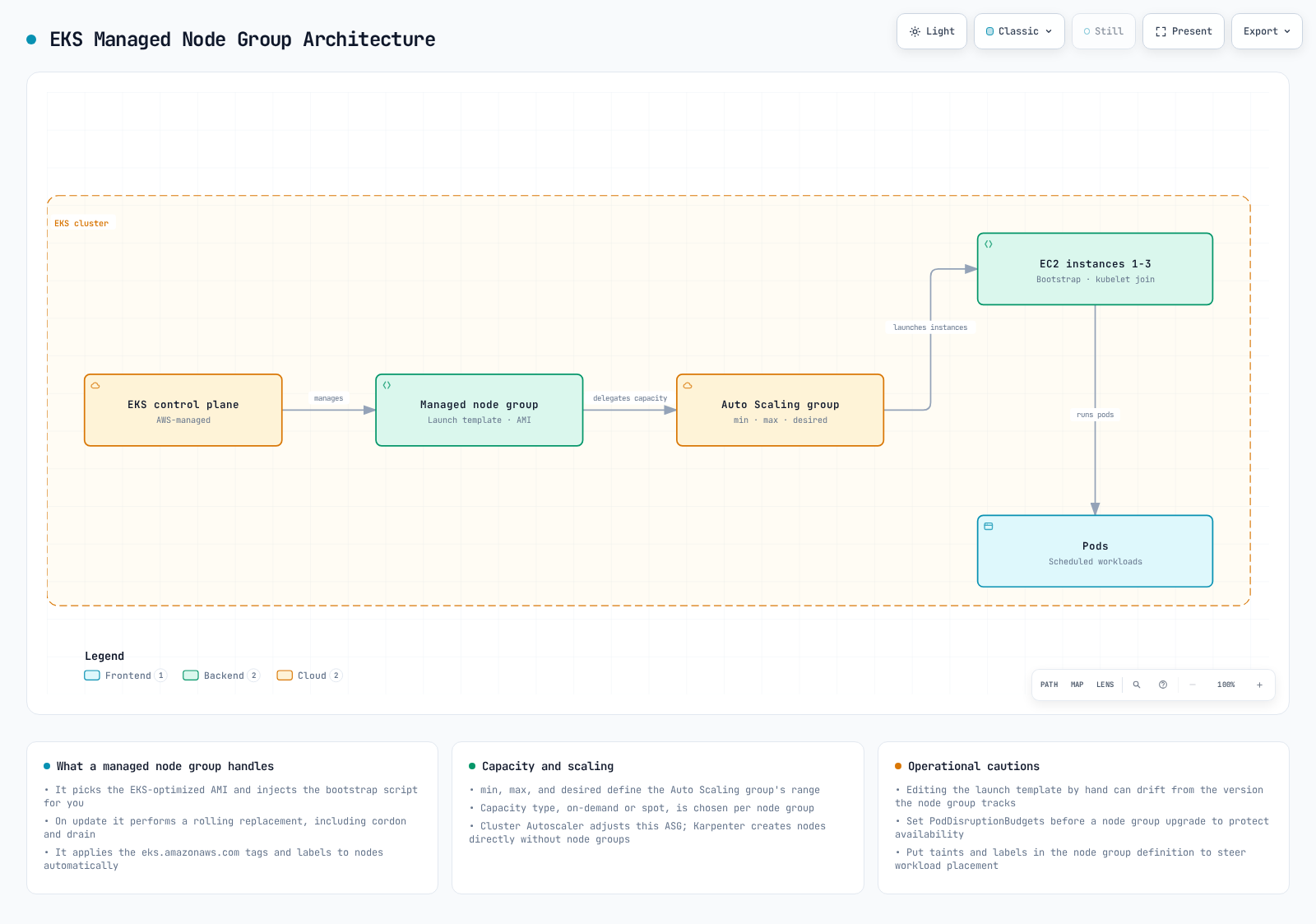Select the Managed node group node
This screenshot has width=1316, height=924.
[480, 411]
